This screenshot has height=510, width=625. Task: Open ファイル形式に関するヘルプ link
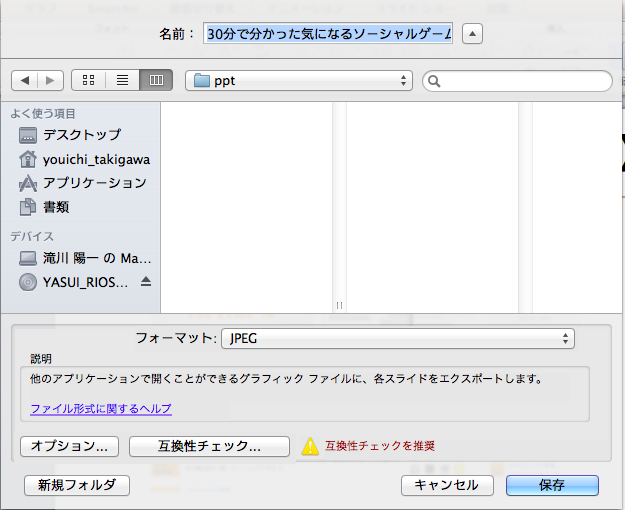pyautogui.click(x=101, y=409)
